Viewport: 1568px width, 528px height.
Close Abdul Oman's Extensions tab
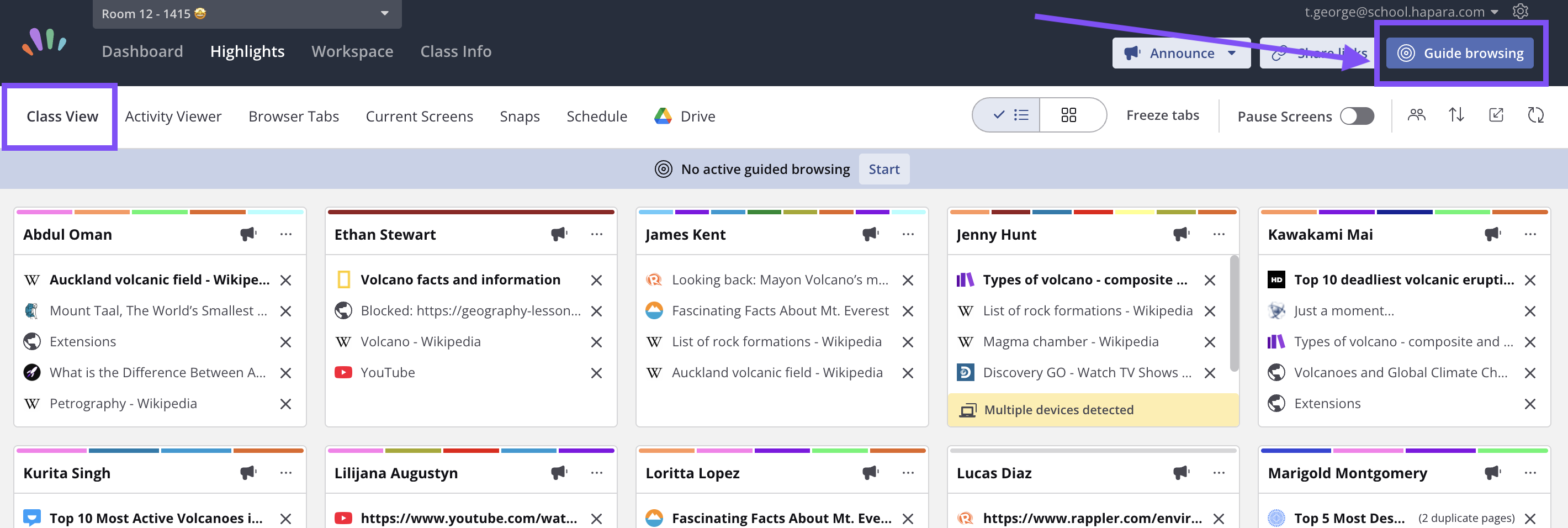click(x=285, y=342)
